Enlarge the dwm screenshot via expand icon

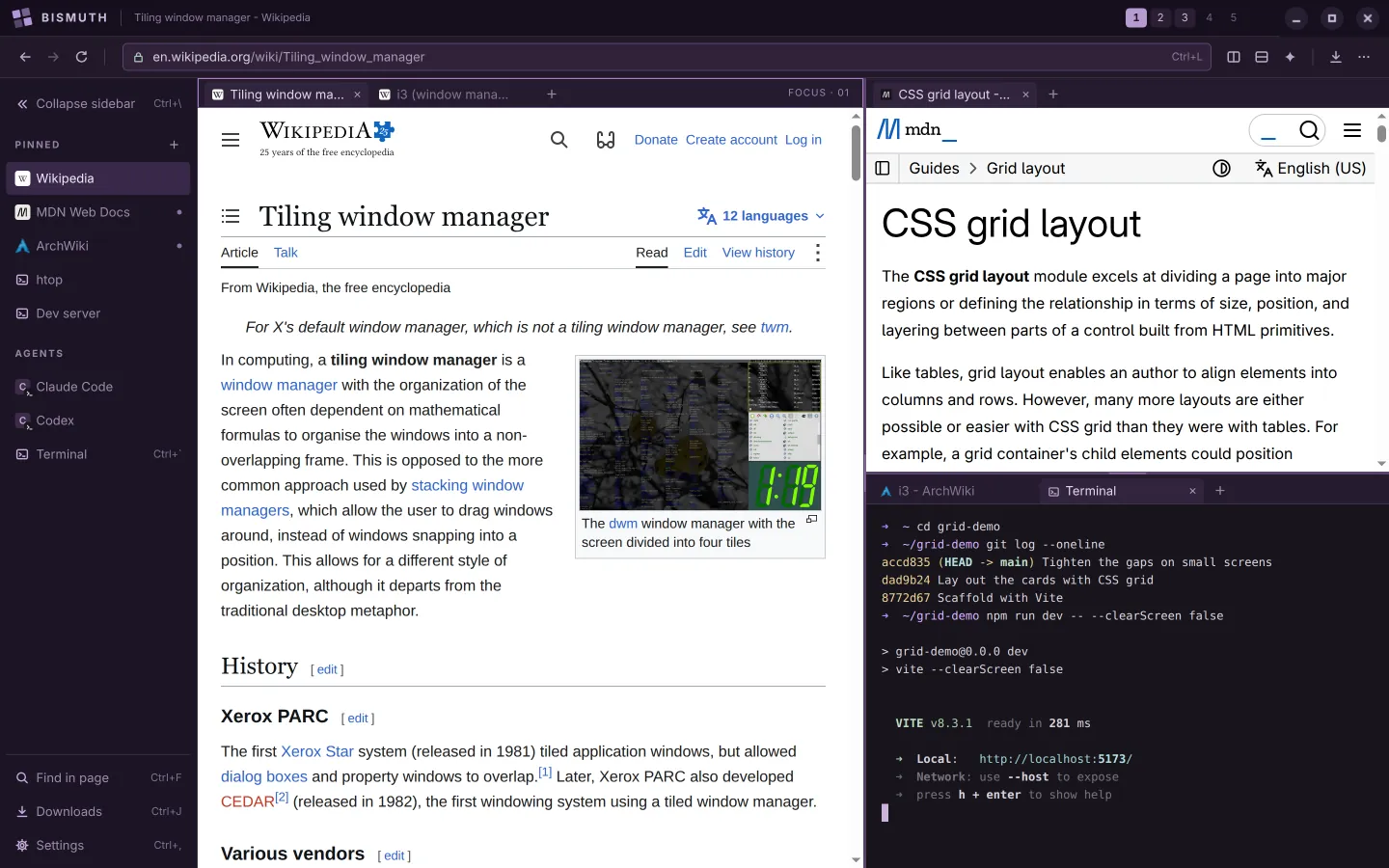coord(811,519)
